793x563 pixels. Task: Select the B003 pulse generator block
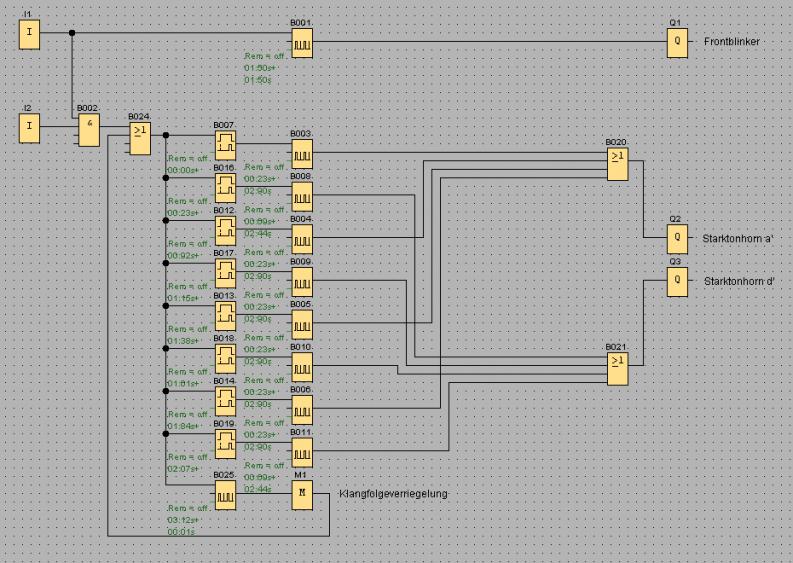pyautogui.click(x=302, y=152)
